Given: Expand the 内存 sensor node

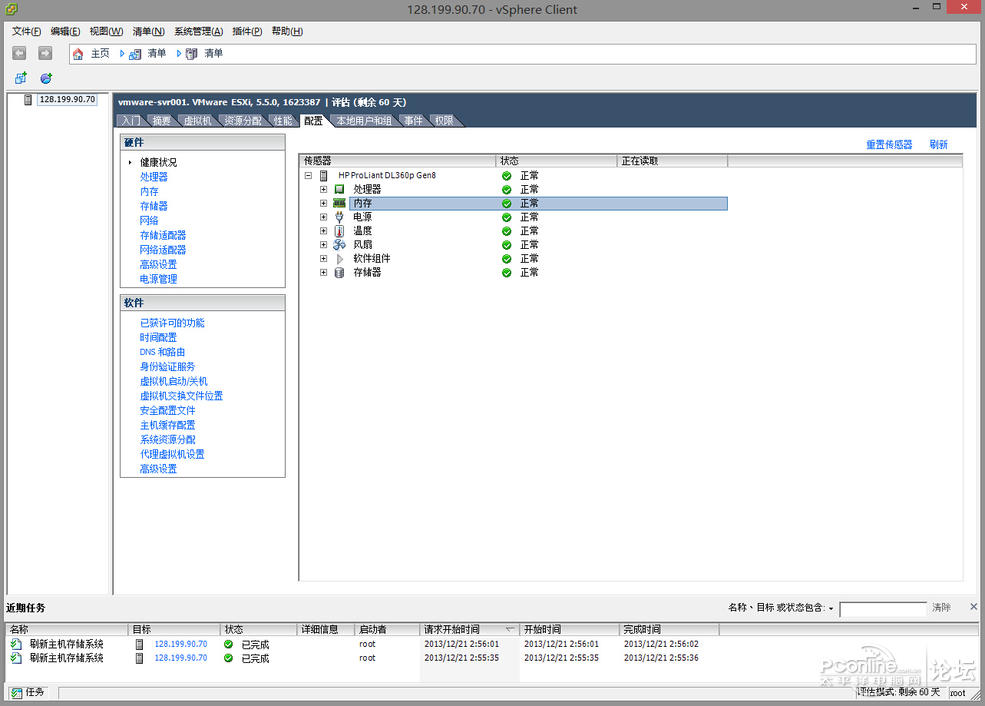Looking at the screenshot, I should [x=324, y=204].
